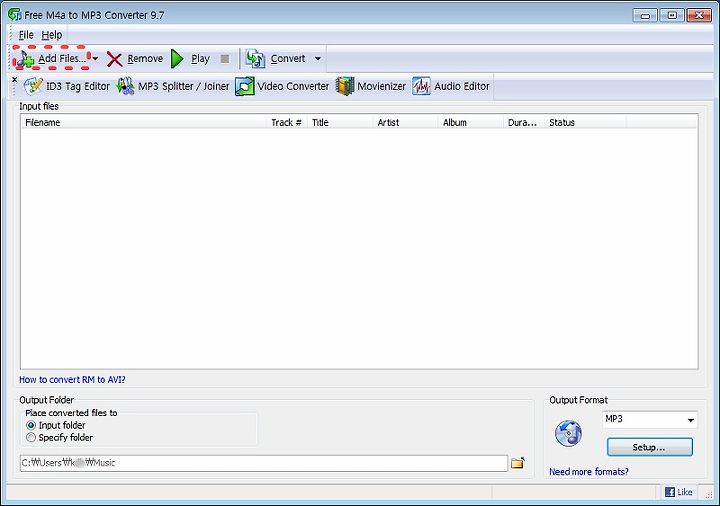Viewport: 720px width, 506px height.
Task: Stop playback with the gray square button
Action: [x=225, y=59]
